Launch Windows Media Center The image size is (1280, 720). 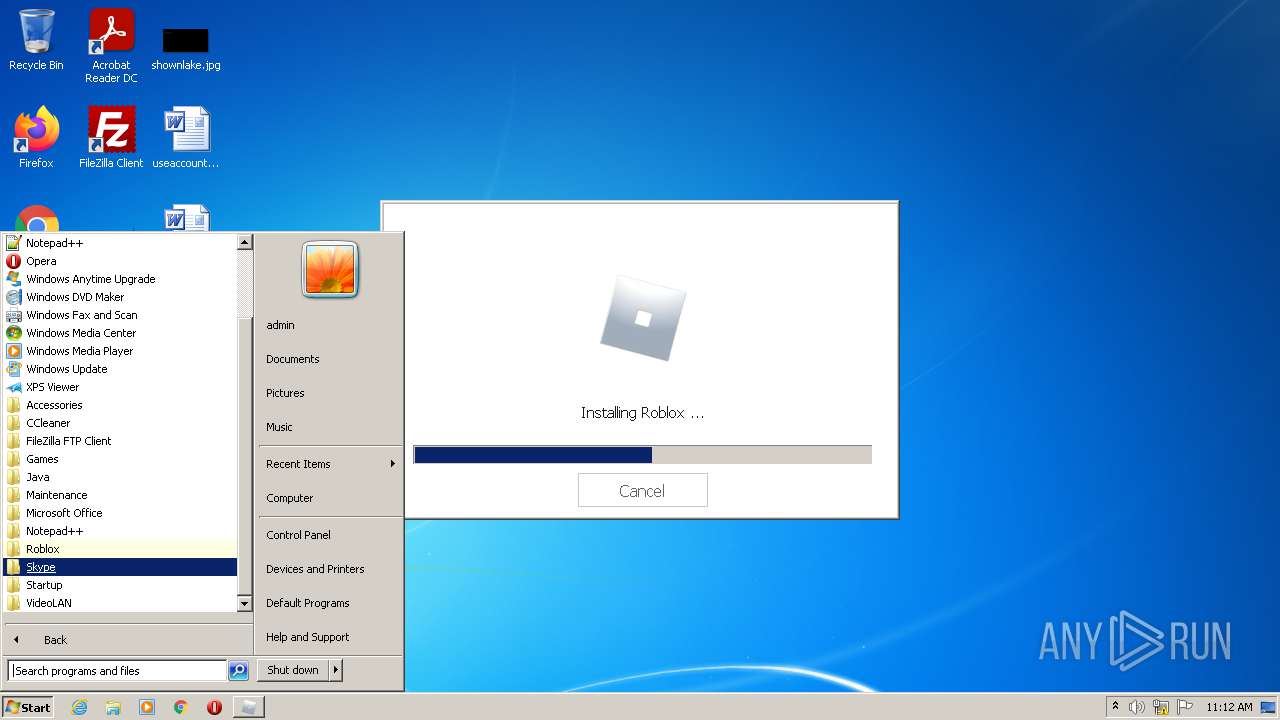[120, 333]
